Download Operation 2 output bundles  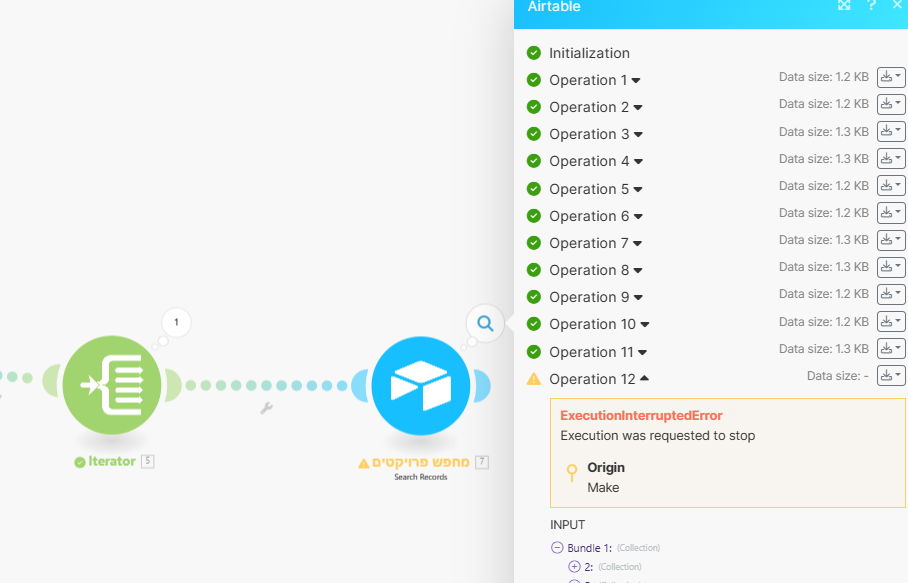pos(891,104)
